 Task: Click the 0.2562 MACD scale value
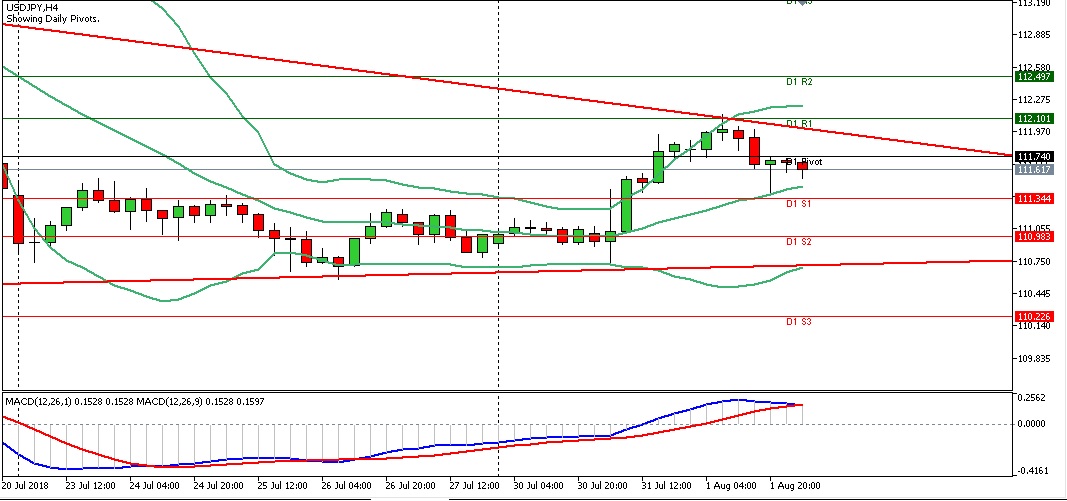coord(1031,398)
